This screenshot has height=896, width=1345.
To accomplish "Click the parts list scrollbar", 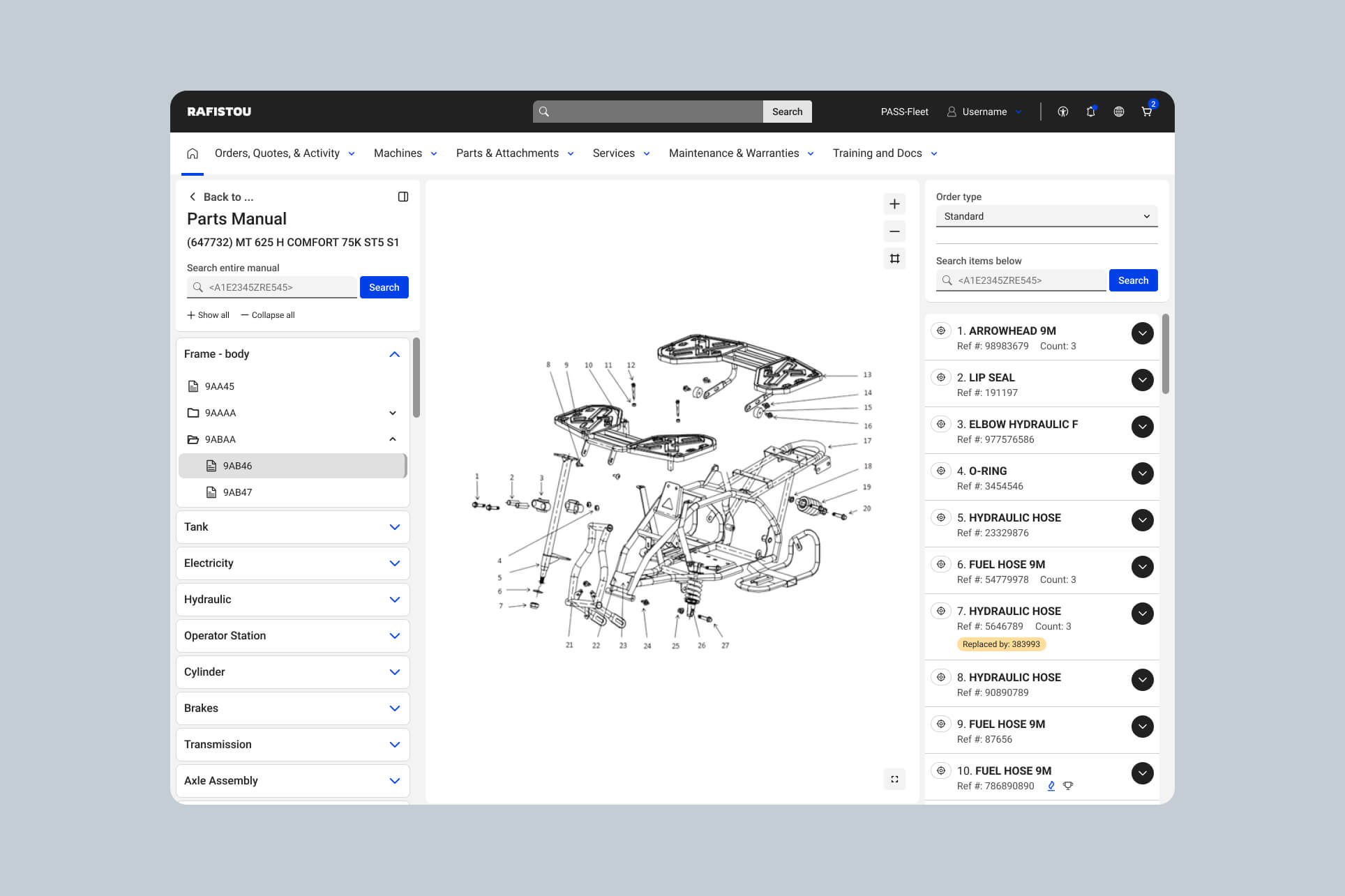I will pyautogui.click(x=1166, y=354).
